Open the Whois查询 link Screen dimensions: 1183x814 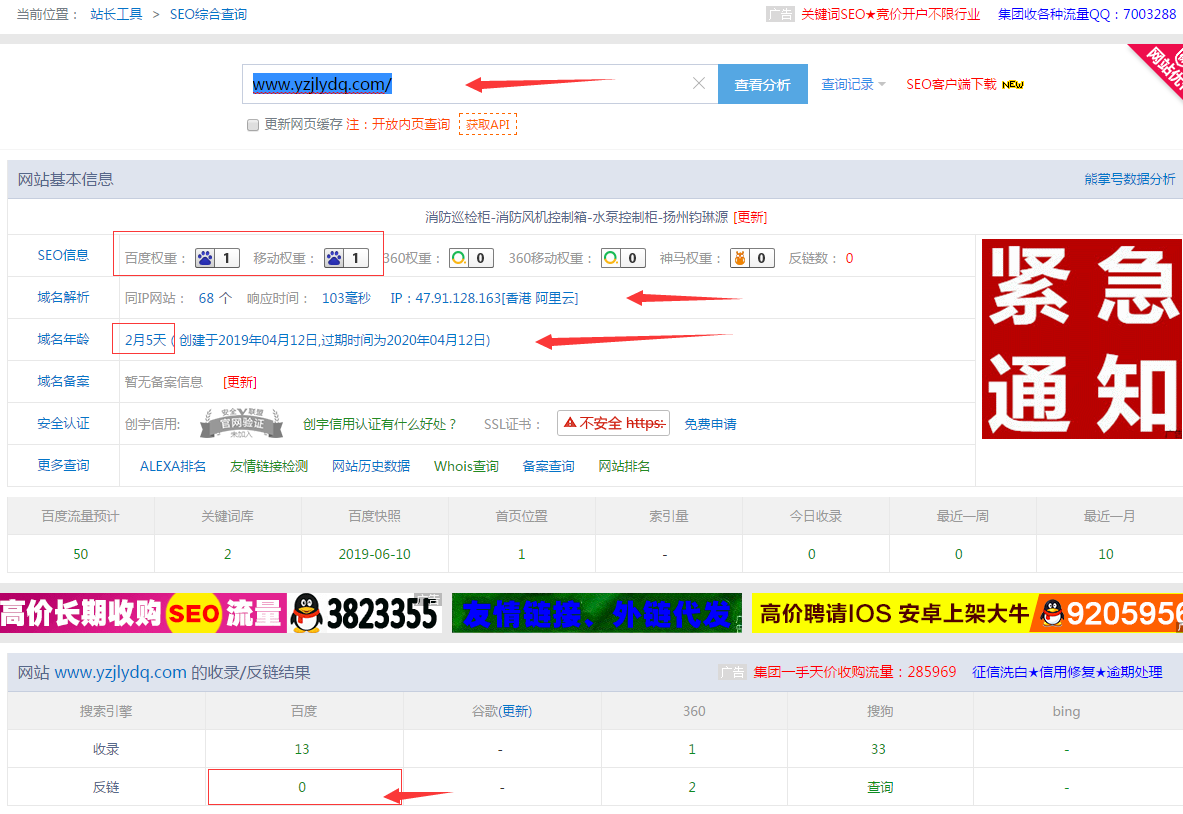(x=466, y=466)
